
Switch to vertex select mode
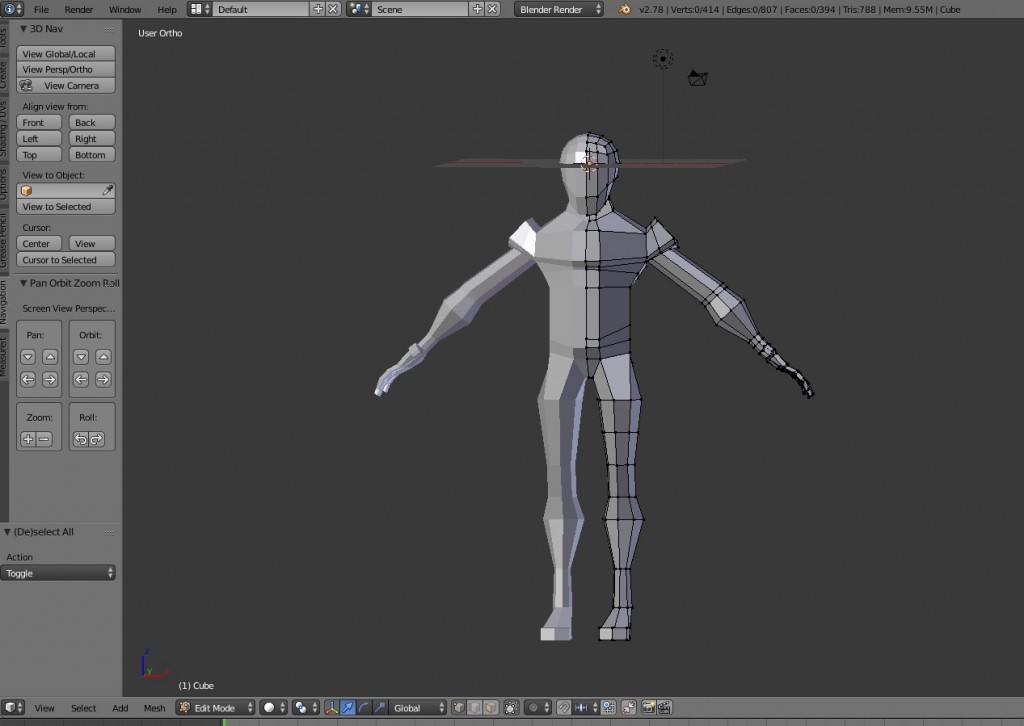[x=459, y=707]
